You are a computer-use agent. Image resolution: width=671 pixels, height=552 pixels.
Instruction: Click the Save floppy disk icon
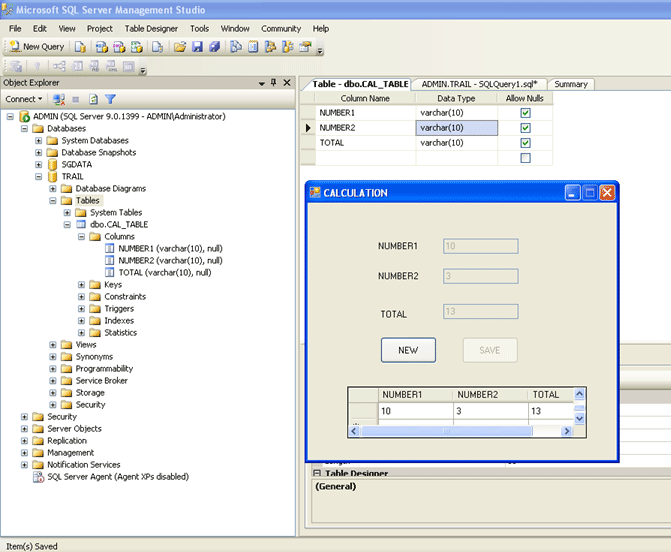(197, 47)
